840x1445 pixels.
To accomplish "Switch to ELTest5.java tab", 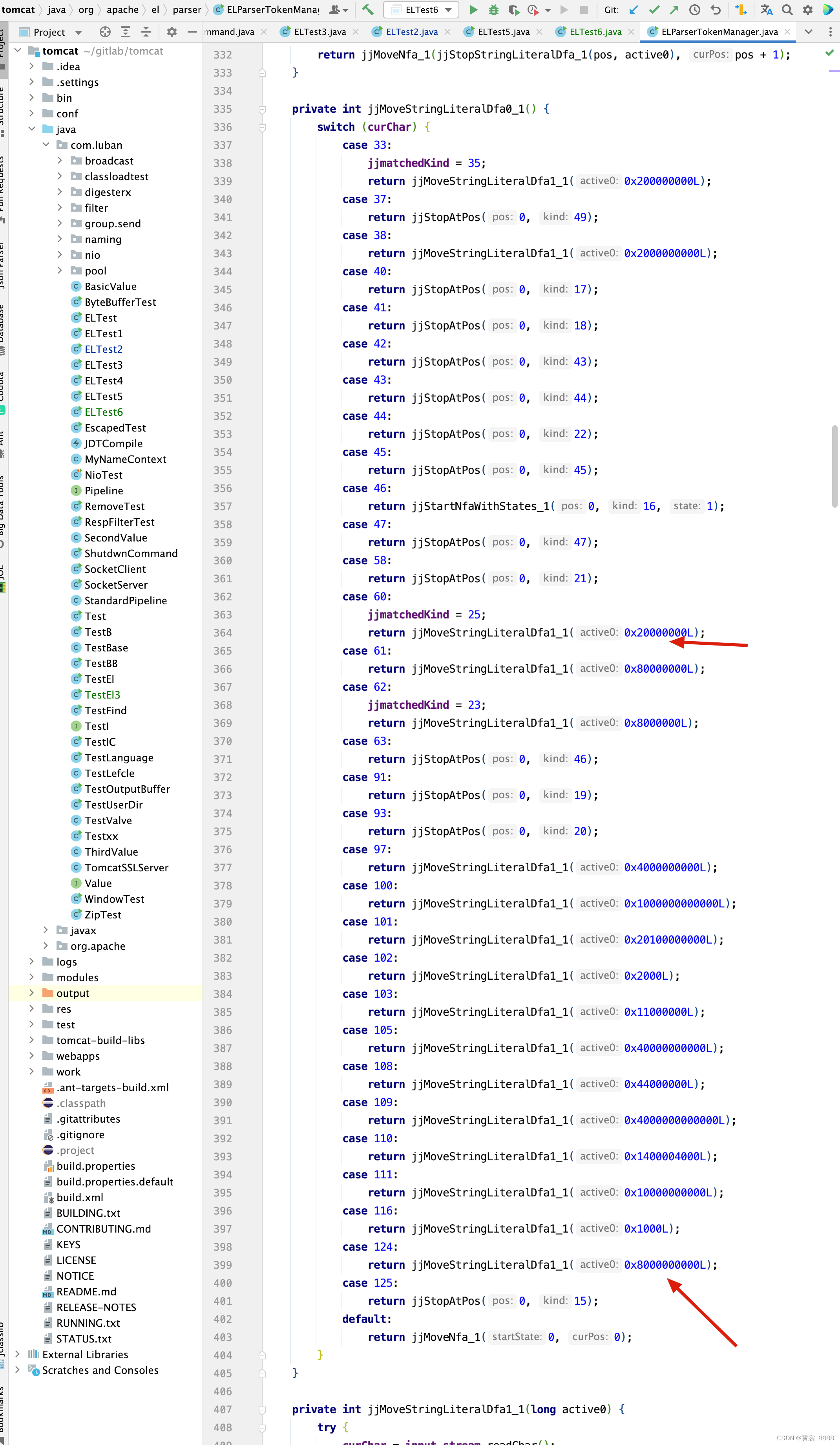I will tap(504, 32).
